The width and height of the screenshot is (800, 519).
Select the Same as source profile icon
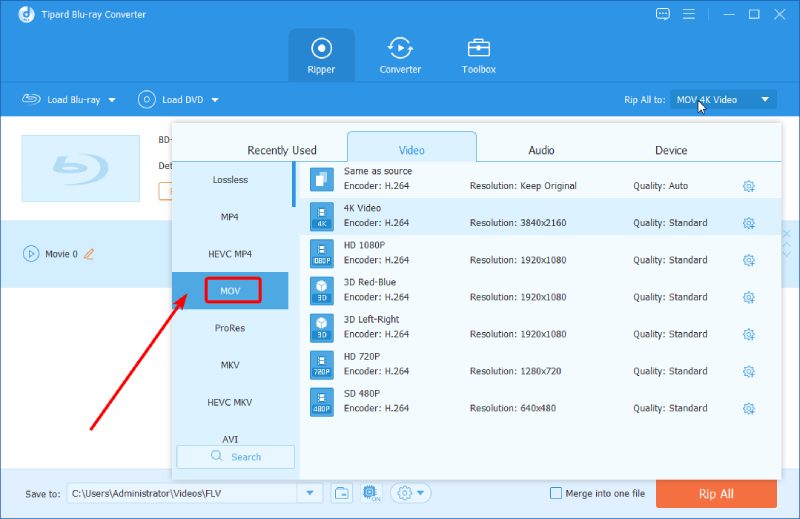(322, 179)
